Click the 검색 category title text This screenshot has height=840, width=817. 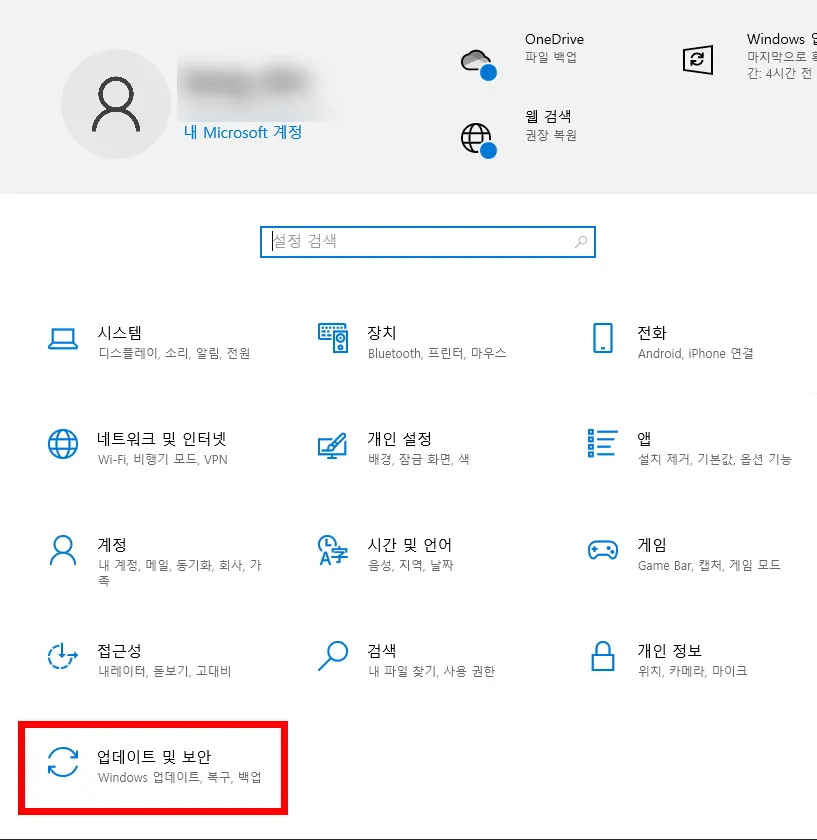pos(382,651)
